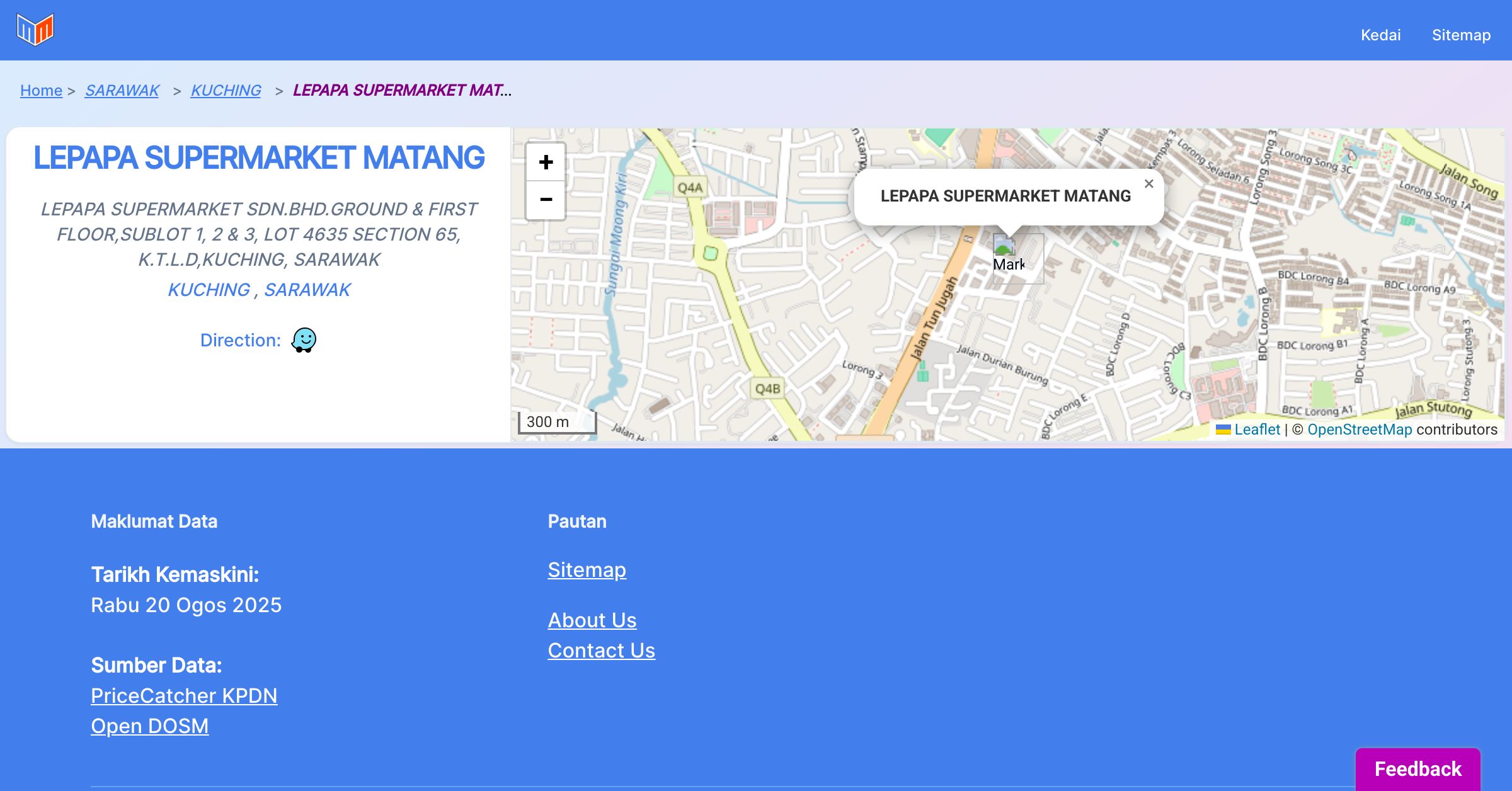Click the site logo in the header
Screen dimensions: 1512x791
[x=35, y=30]
